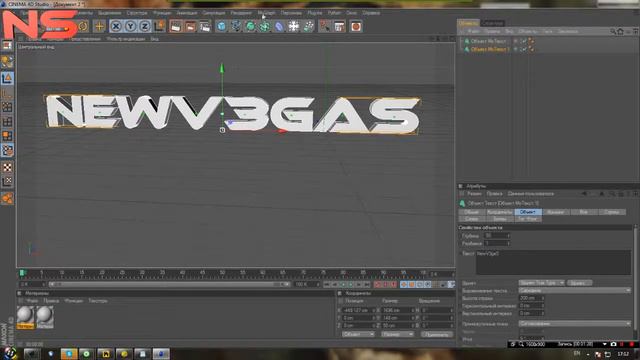Open the text alignment dropdown
Screen dimensions: 640x360
tap(575, 291)
